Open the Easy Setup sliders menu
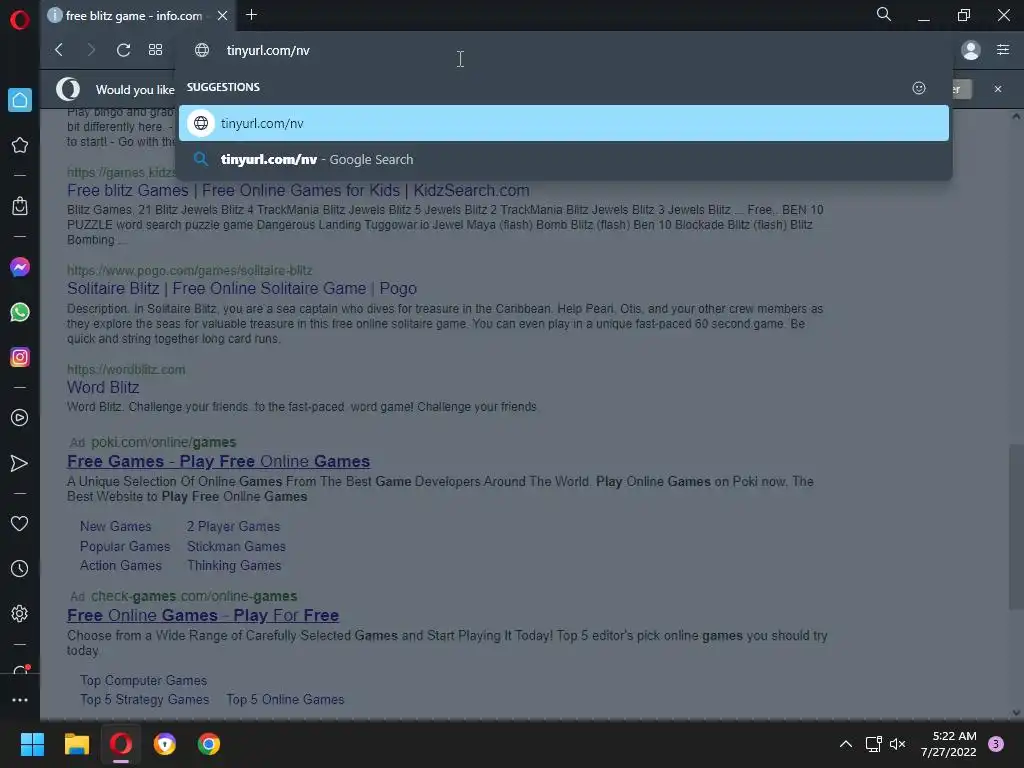Screen dimensions: 1024x768 [x=1003, y=50]
